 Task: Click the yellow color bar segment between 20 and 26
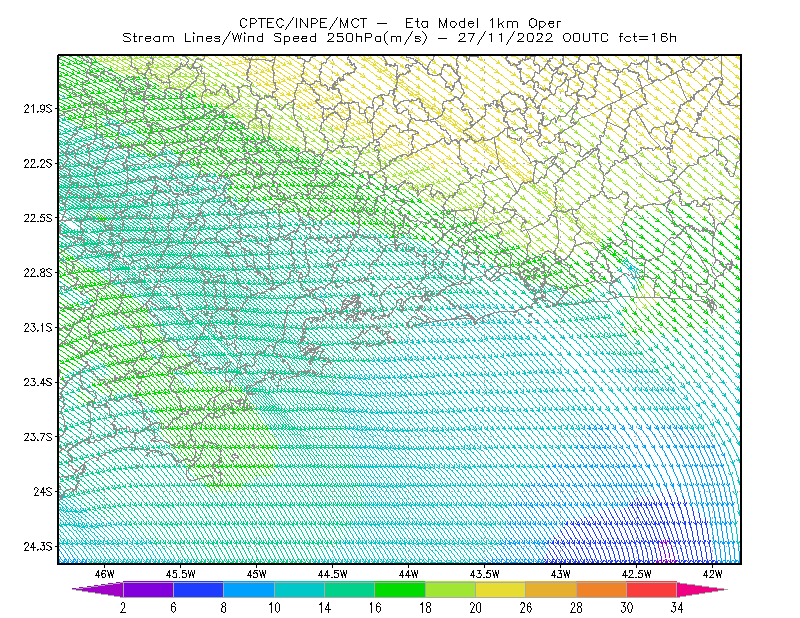pos(501,589)
